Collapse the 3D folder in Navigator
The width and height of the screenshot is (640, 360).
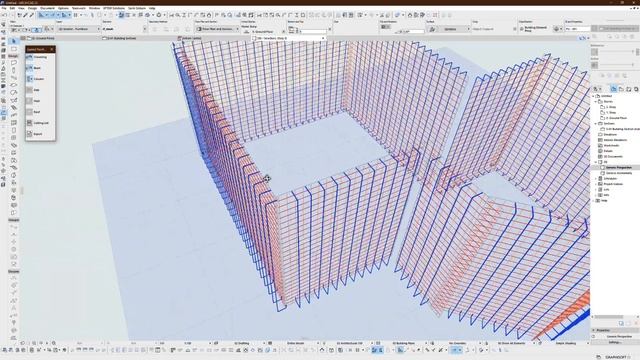pos(596,162)
